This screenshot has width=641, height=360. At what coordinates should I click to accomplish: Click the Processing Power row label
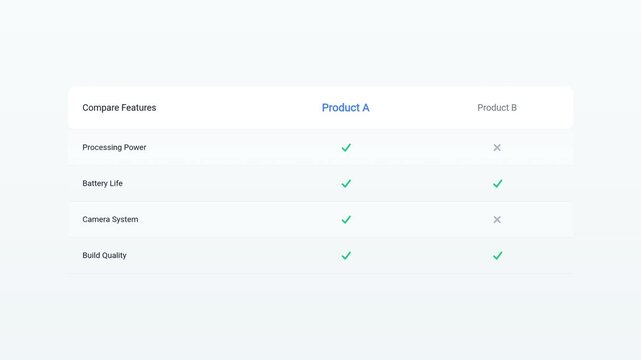114,147
